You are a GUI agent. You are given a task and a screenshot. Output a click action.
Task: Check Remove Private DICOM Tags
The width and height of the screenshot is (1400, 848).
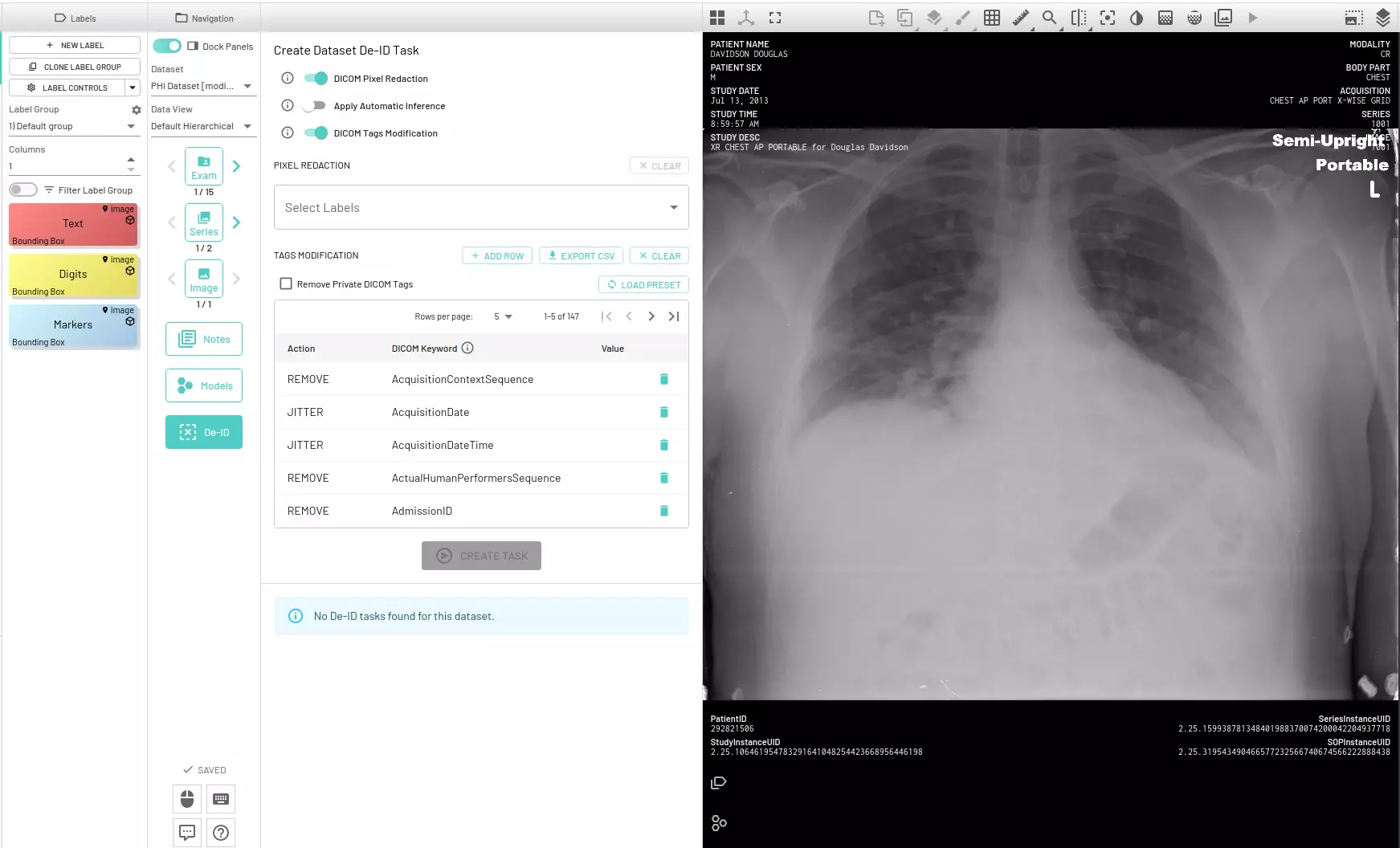(286, 284)
